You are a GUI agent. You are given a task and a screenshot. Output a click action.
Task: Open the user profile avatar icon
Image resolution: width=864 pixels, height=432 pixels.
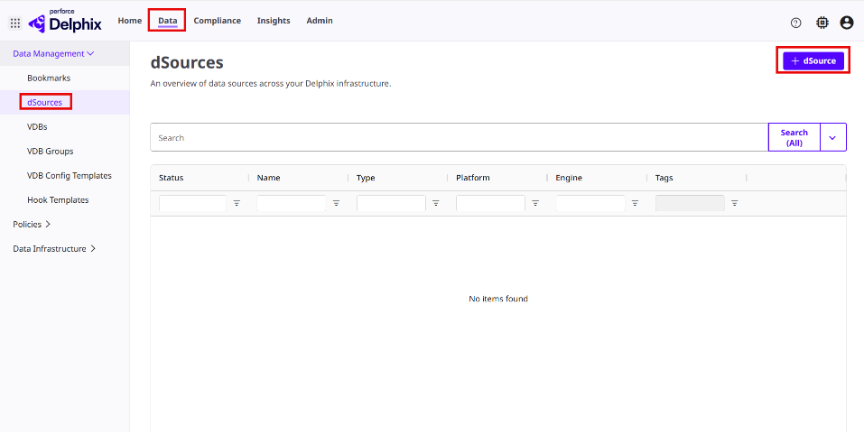click(846, 23)
